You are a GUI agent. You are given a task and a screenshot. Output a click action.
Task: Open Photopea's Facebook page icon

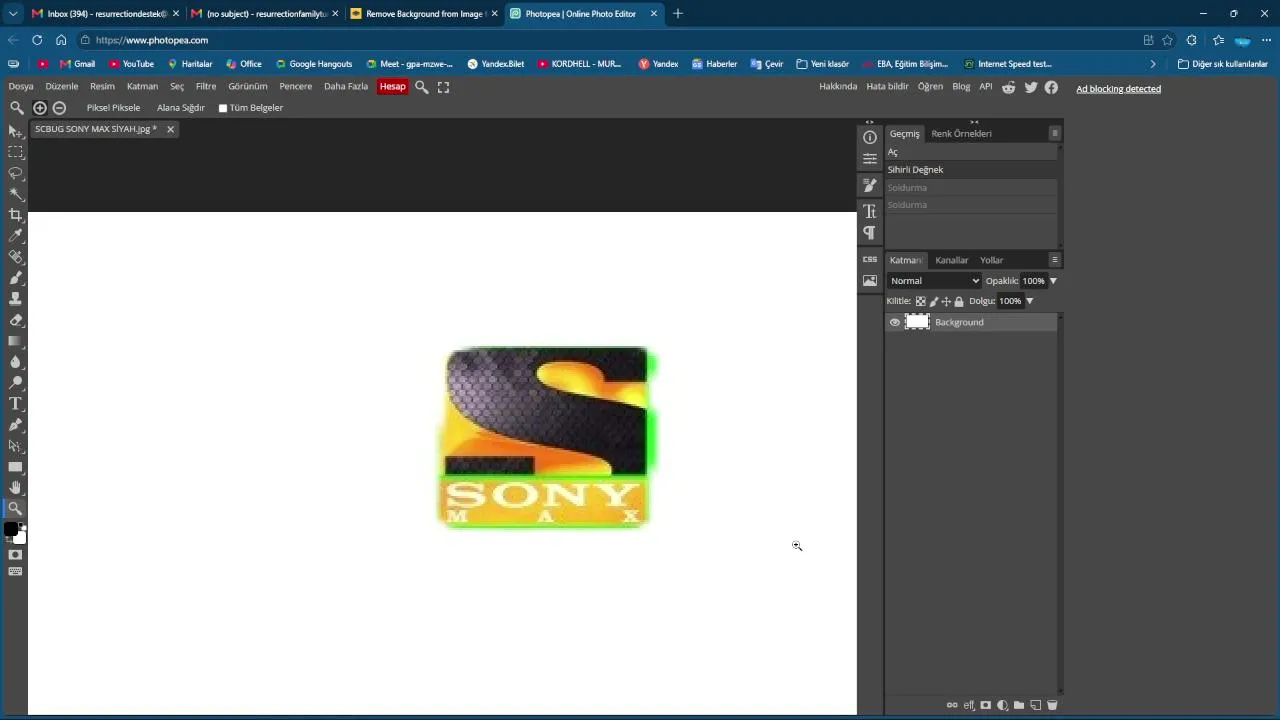click(1051, 87)
